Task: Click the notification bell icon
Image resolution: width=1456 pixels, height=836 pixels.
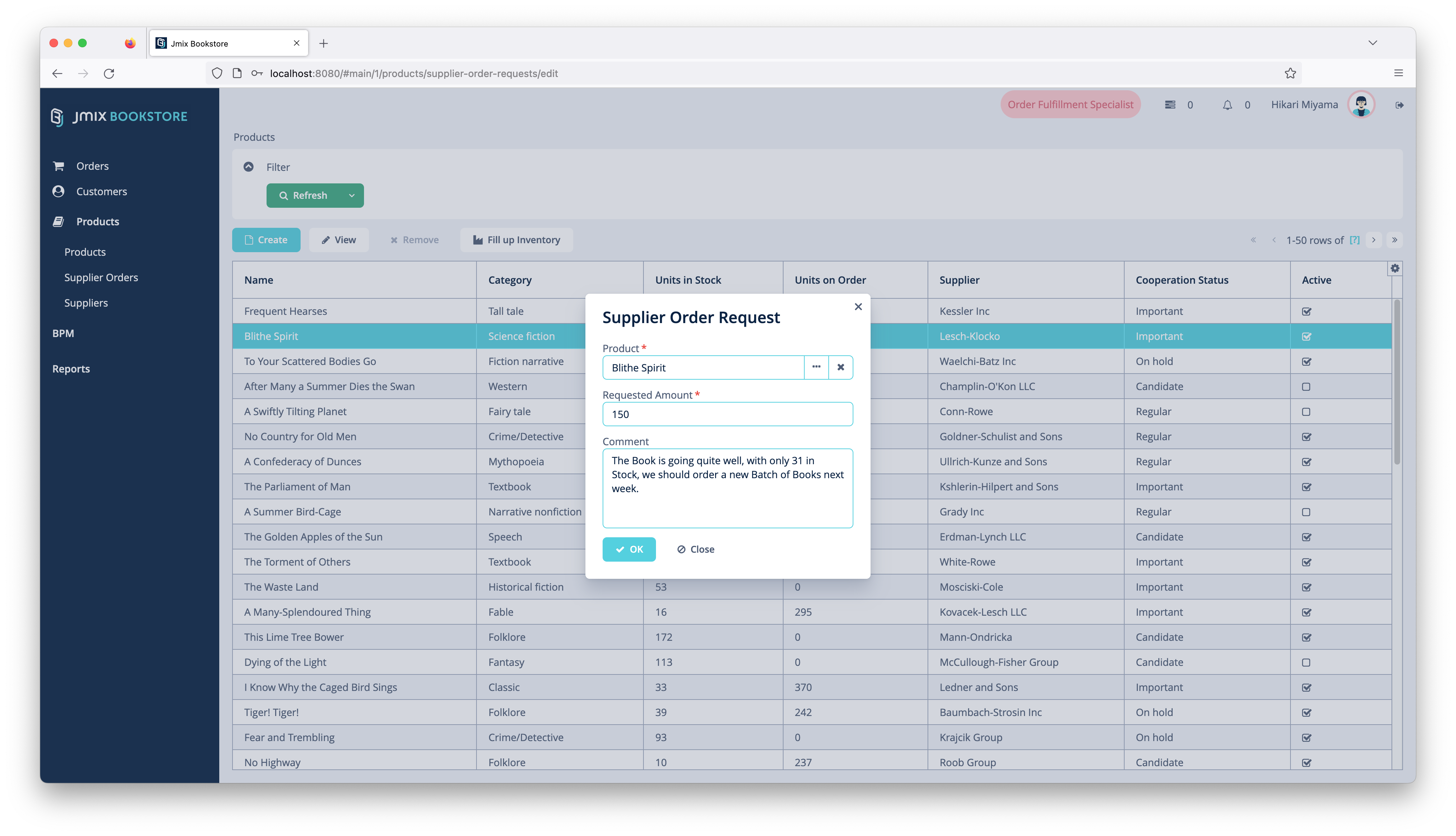Action: click(1227, 105)
